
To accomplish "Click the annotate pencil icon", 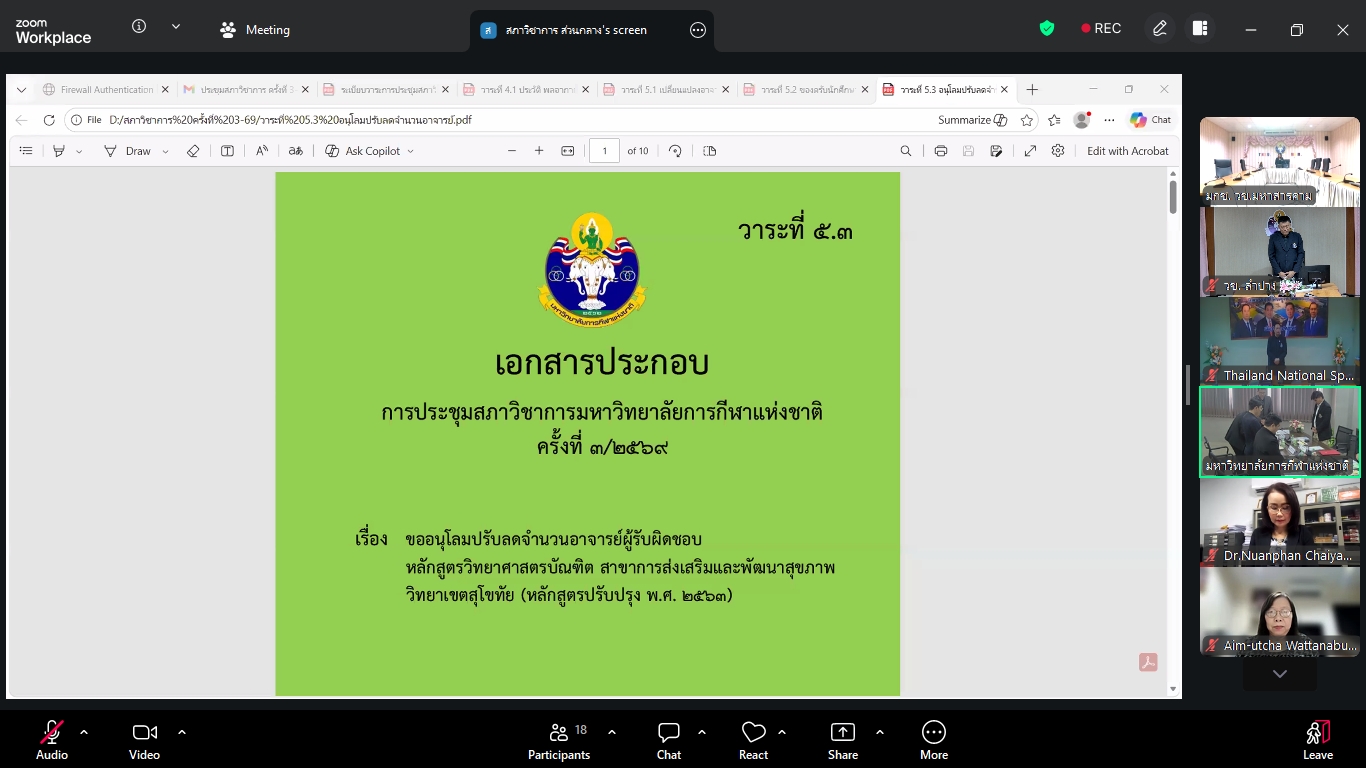I will (1160, 29).
